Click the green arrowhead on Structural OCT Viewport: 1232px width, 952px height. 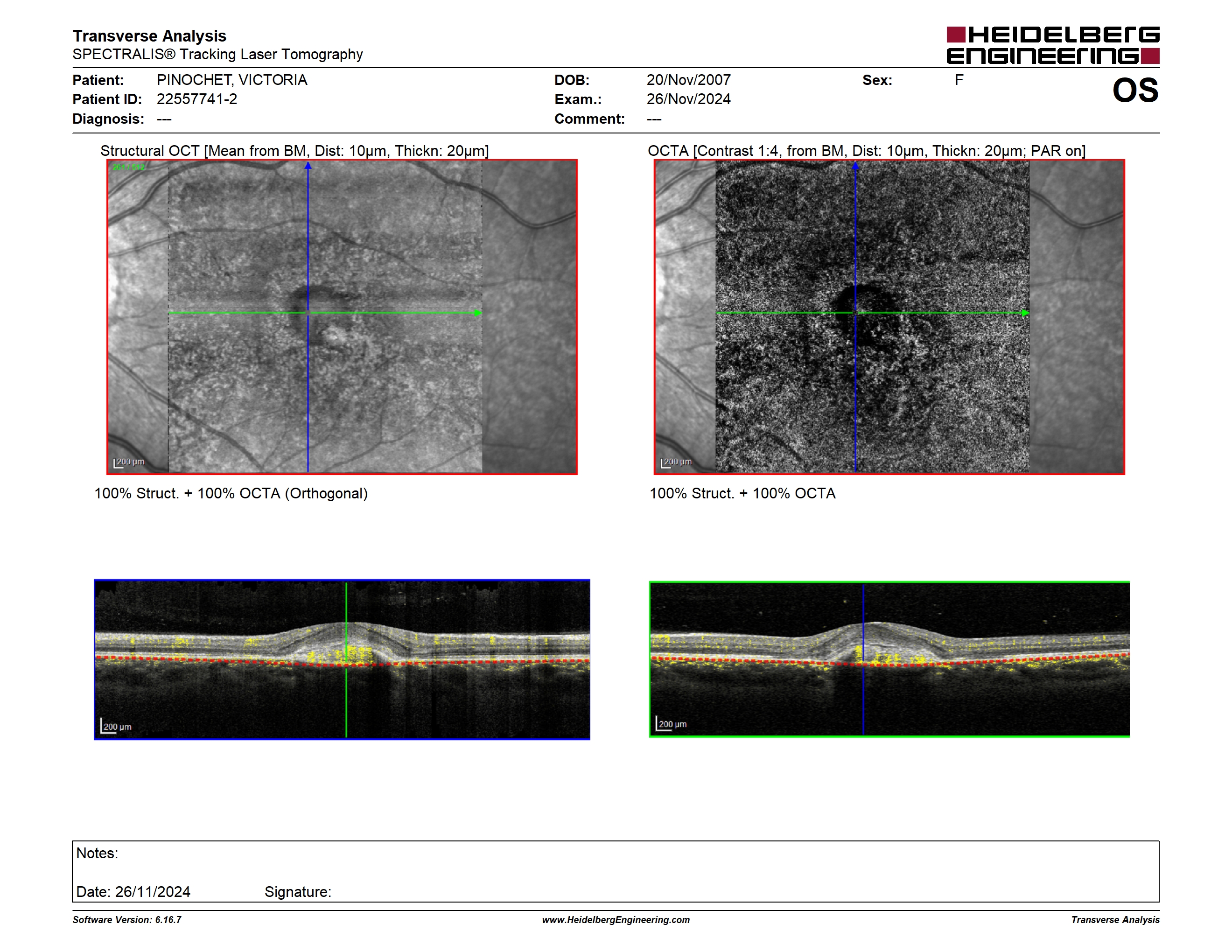[x=478, y=313]
